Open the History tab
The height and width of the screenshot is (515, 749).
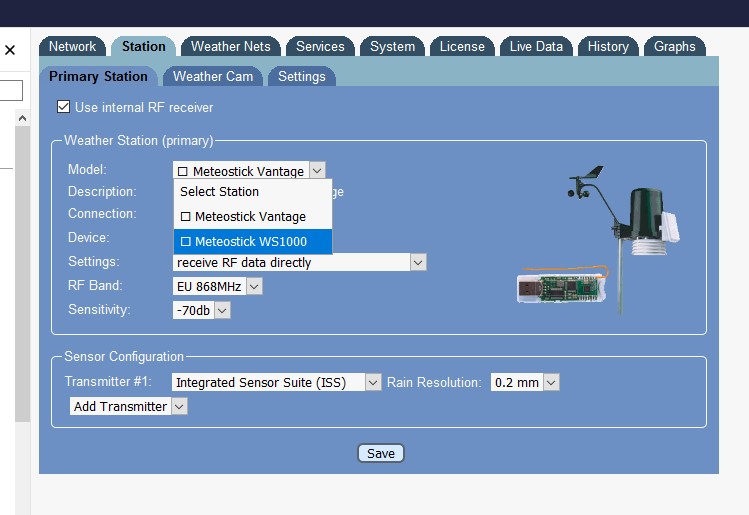[x=608, y=46]
